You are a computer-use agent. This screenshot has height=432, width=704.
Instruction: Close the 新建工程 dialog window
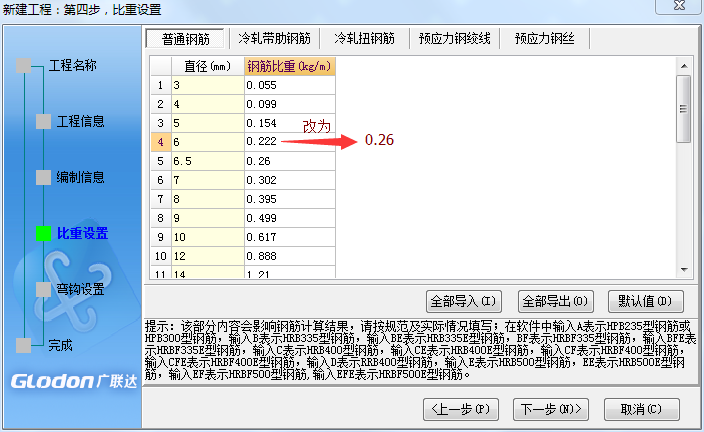click(679, 6)
